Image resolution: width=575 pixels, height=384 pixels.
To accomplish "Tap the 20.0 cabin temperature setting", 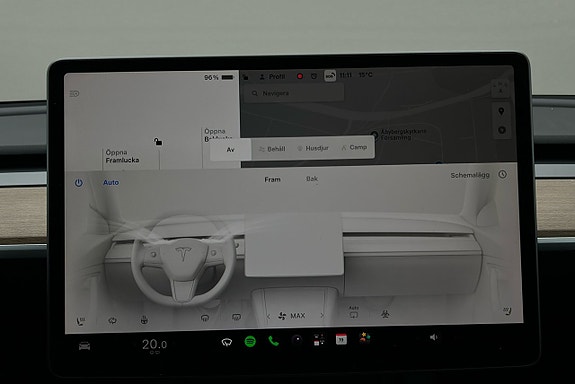I will 154,345.
